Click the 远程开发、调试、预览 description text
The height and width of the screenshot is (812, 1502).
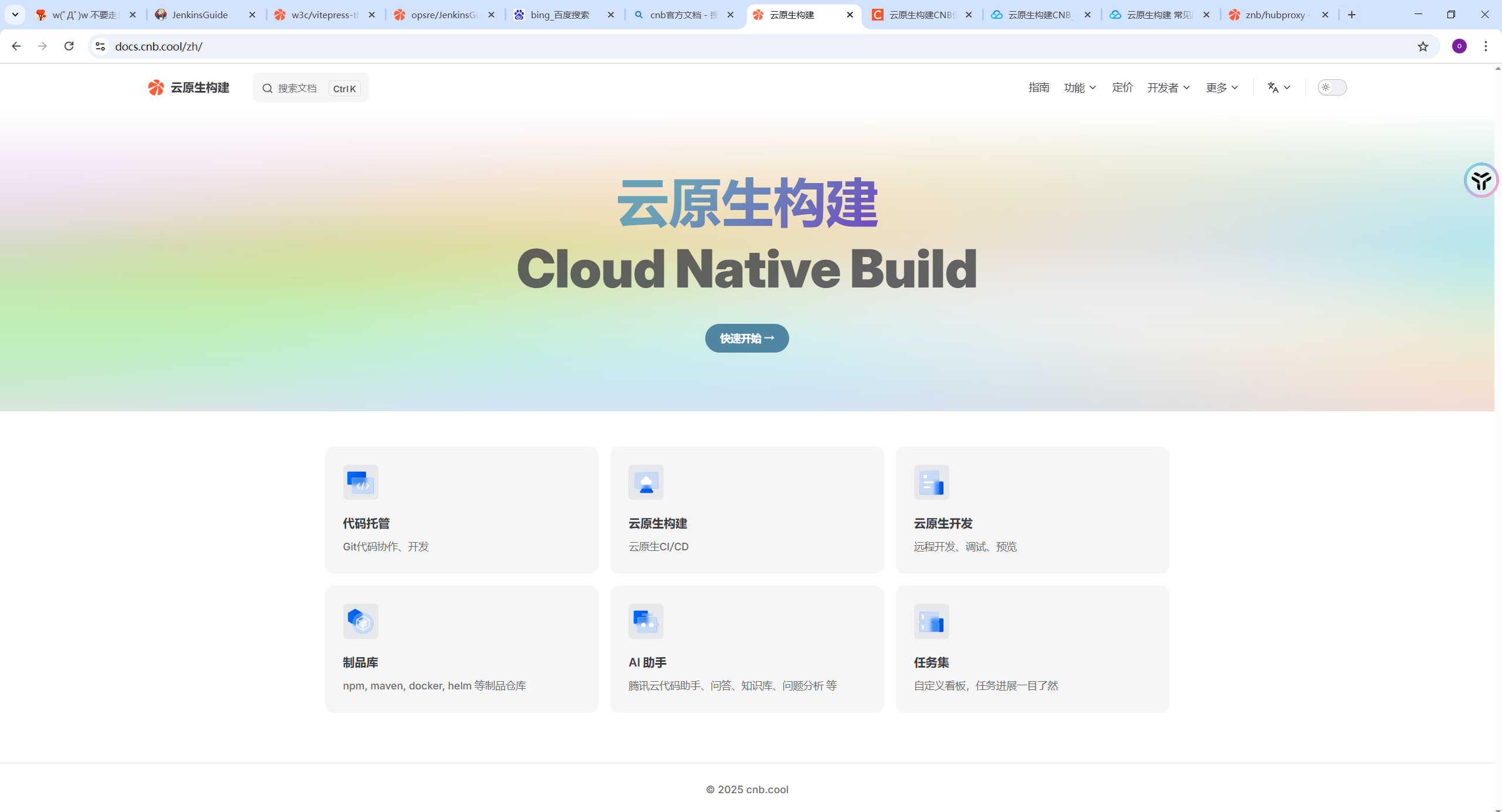point(965,547)
